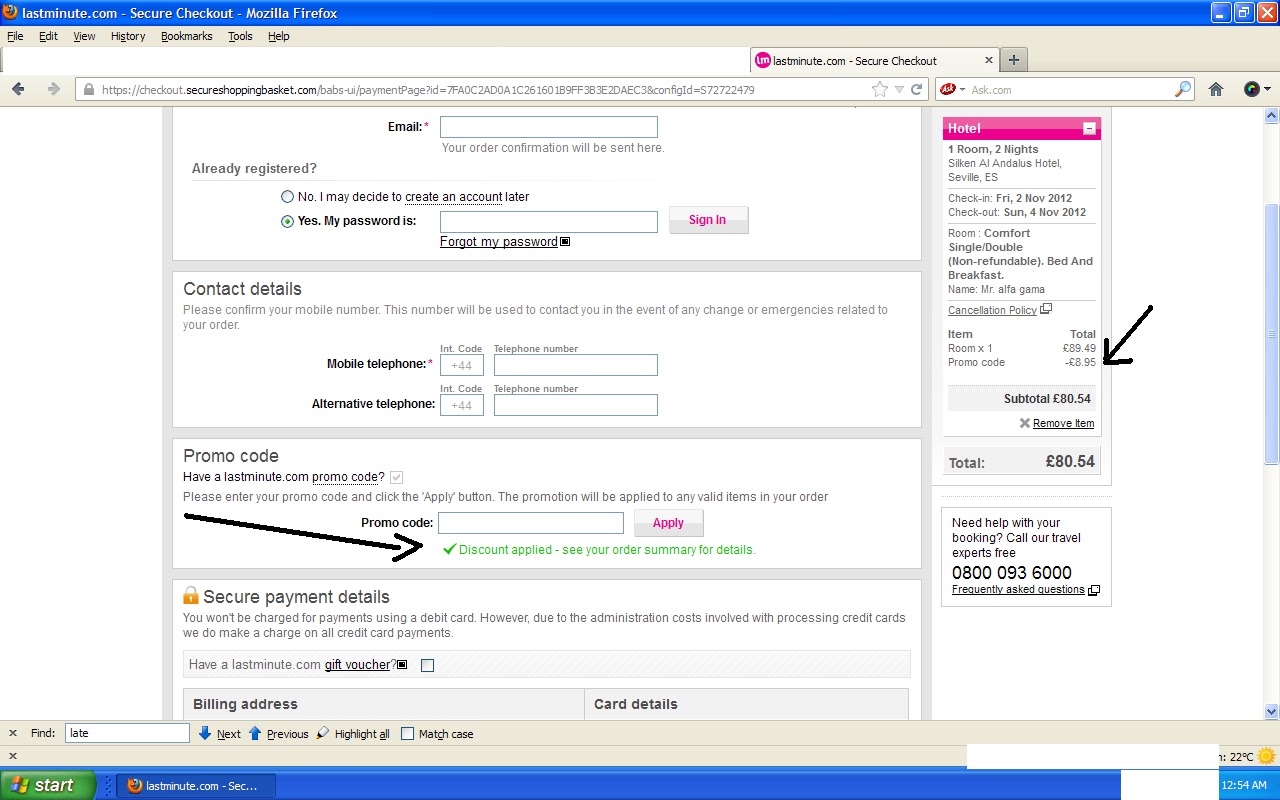Click the phone number 0800 093 6000

click(1011, 572)
